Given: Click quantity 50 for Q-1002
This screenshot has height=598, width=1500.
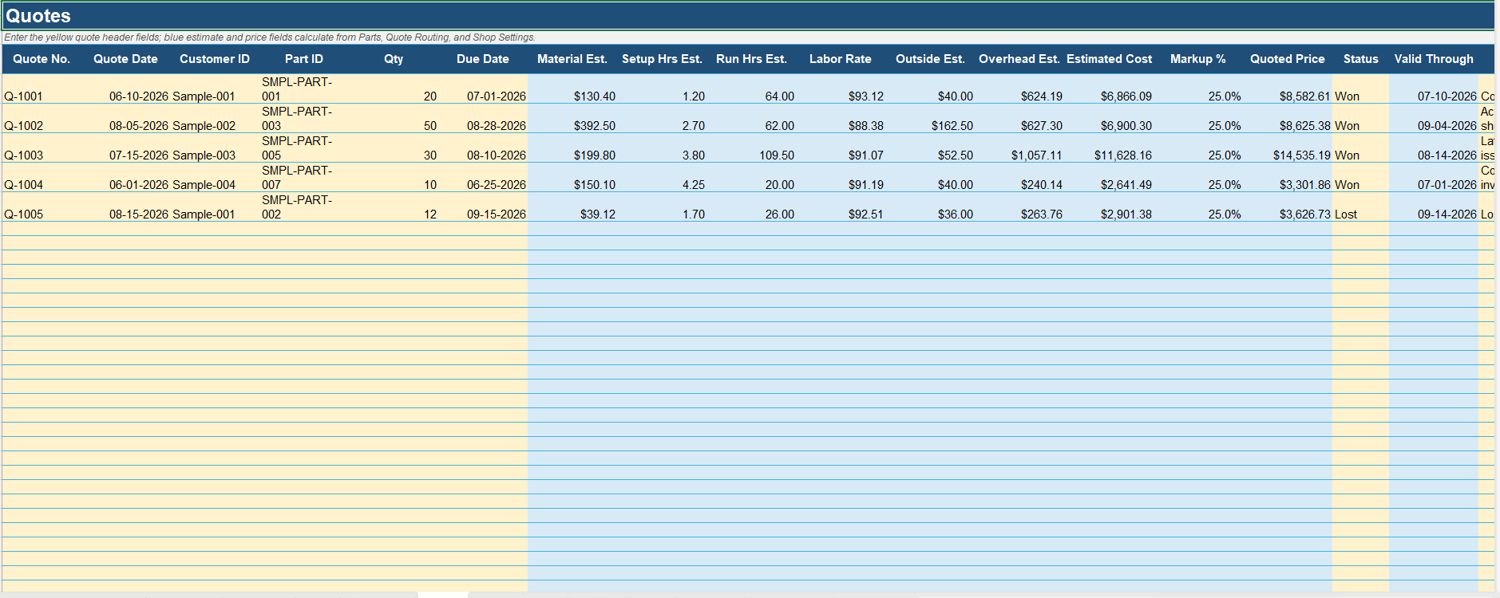Looking at the screenshot, I should coord(430,126).
